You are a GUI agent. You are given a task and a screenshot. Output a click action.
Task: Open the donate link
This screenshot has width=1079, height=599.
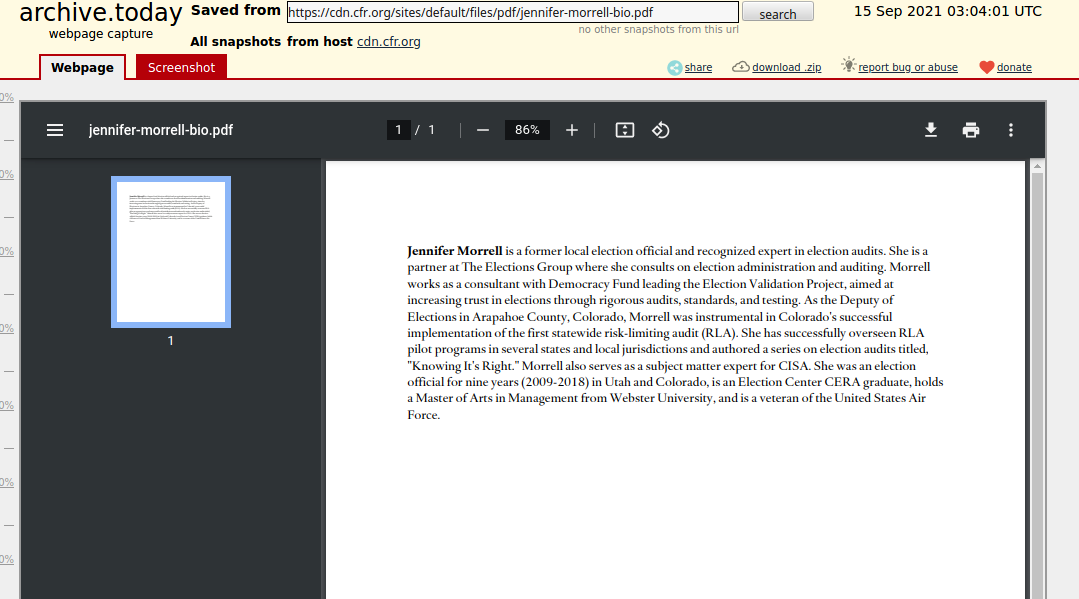(x=1014, y=67)
